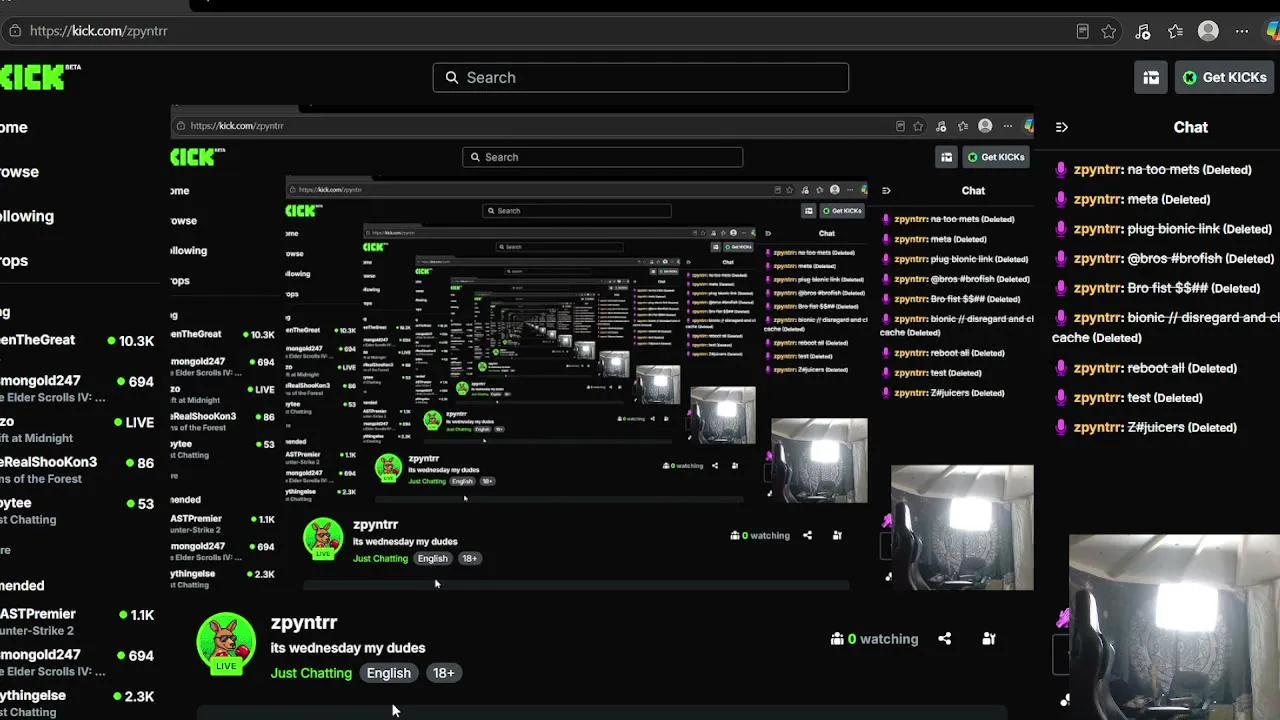Open ASTPremier Counter-Strike 2 channel in the main sidebar

[77, 622]
